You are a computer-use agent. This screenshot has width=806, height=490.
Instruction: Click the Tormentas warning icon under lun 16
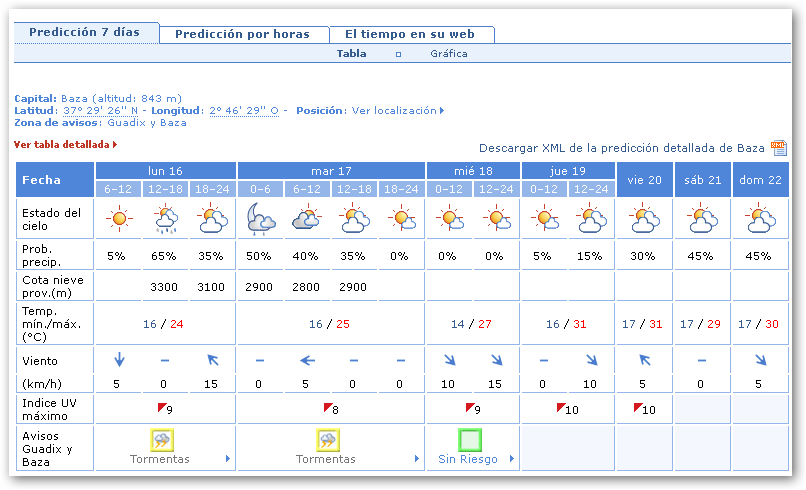160,440
